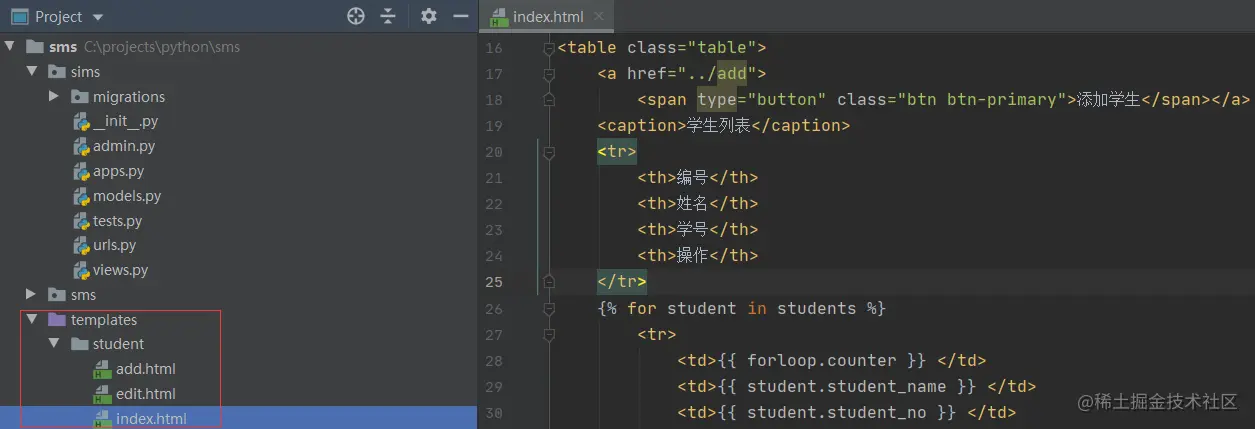Screen dimensions: 1255x429
Task: Select the migrations folder icon
Action: tap(79, 96)
